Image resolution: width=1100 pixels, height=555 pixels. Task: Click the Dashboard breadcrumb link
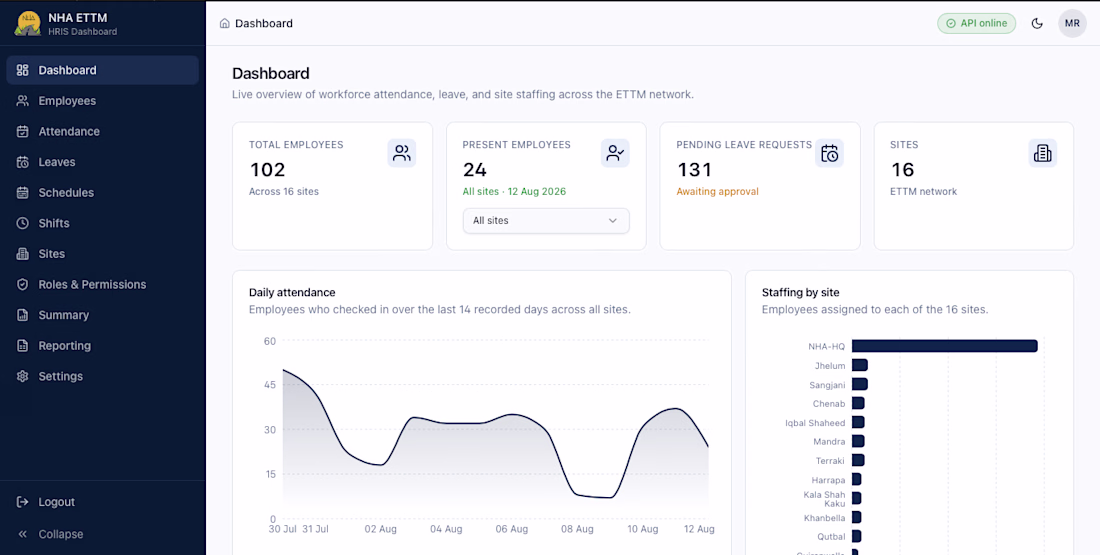[264, 23]
